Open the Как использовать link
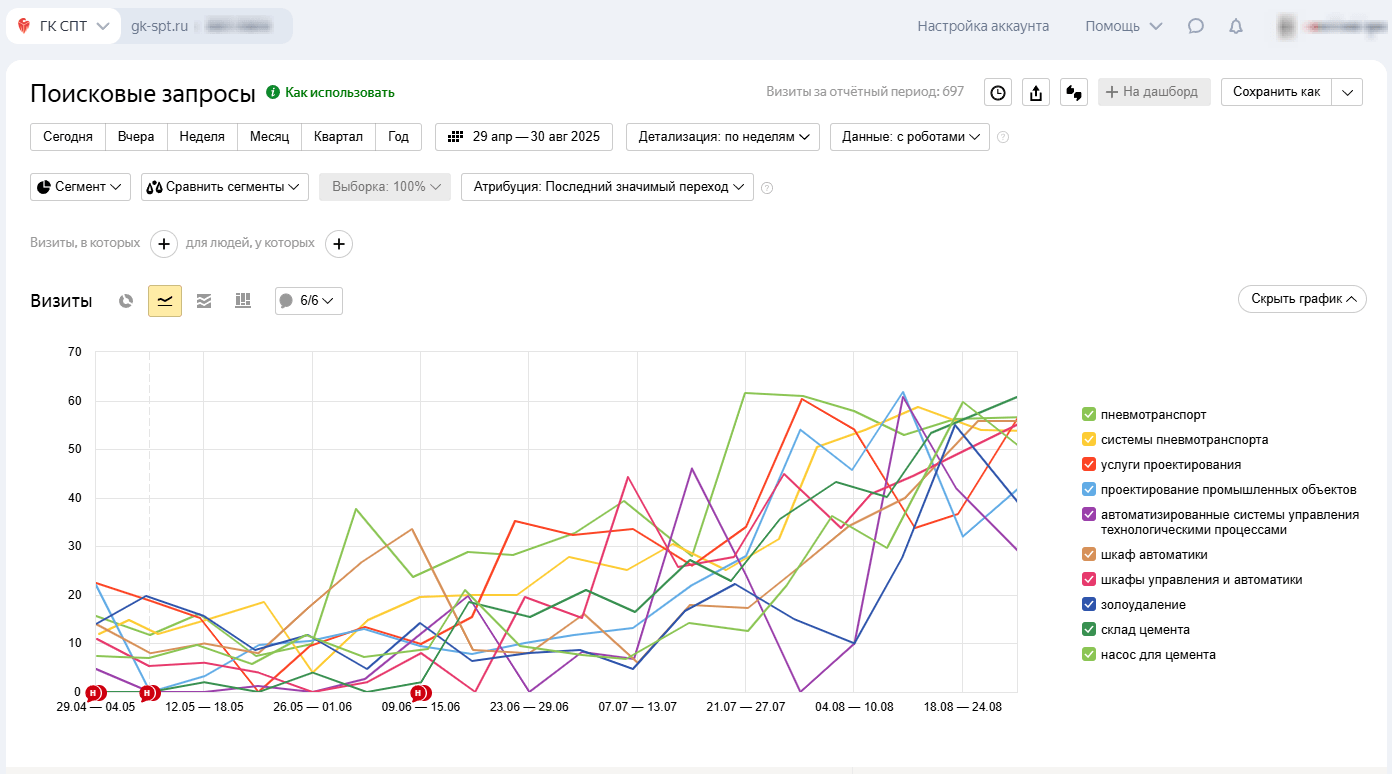Image resolution: width=1392 pixels, height=774 pixels. [x=339, y=92]
